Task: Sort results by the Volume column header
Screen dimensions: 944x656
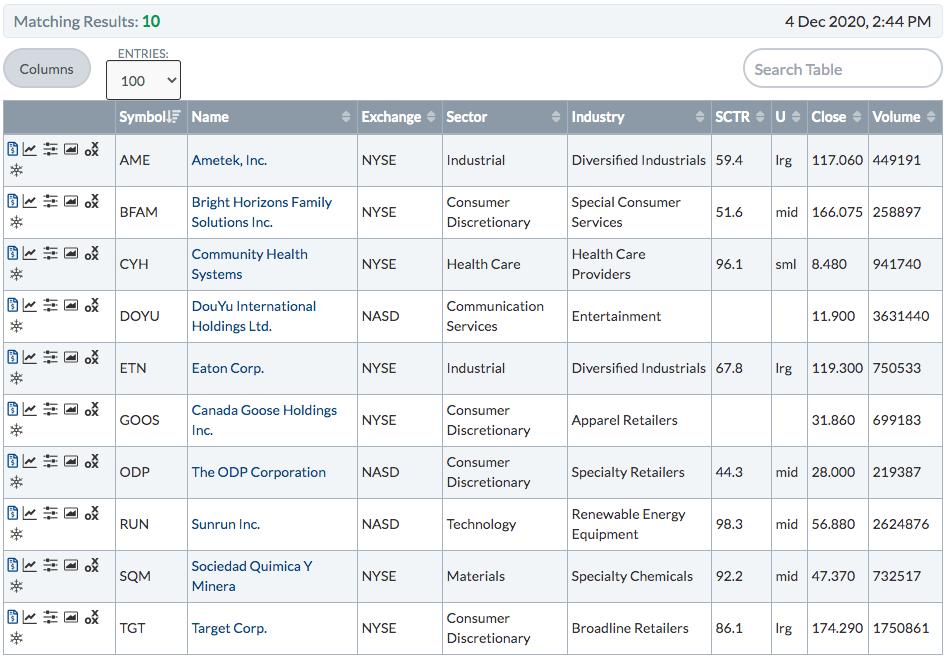Action: [x=905, y=117]
